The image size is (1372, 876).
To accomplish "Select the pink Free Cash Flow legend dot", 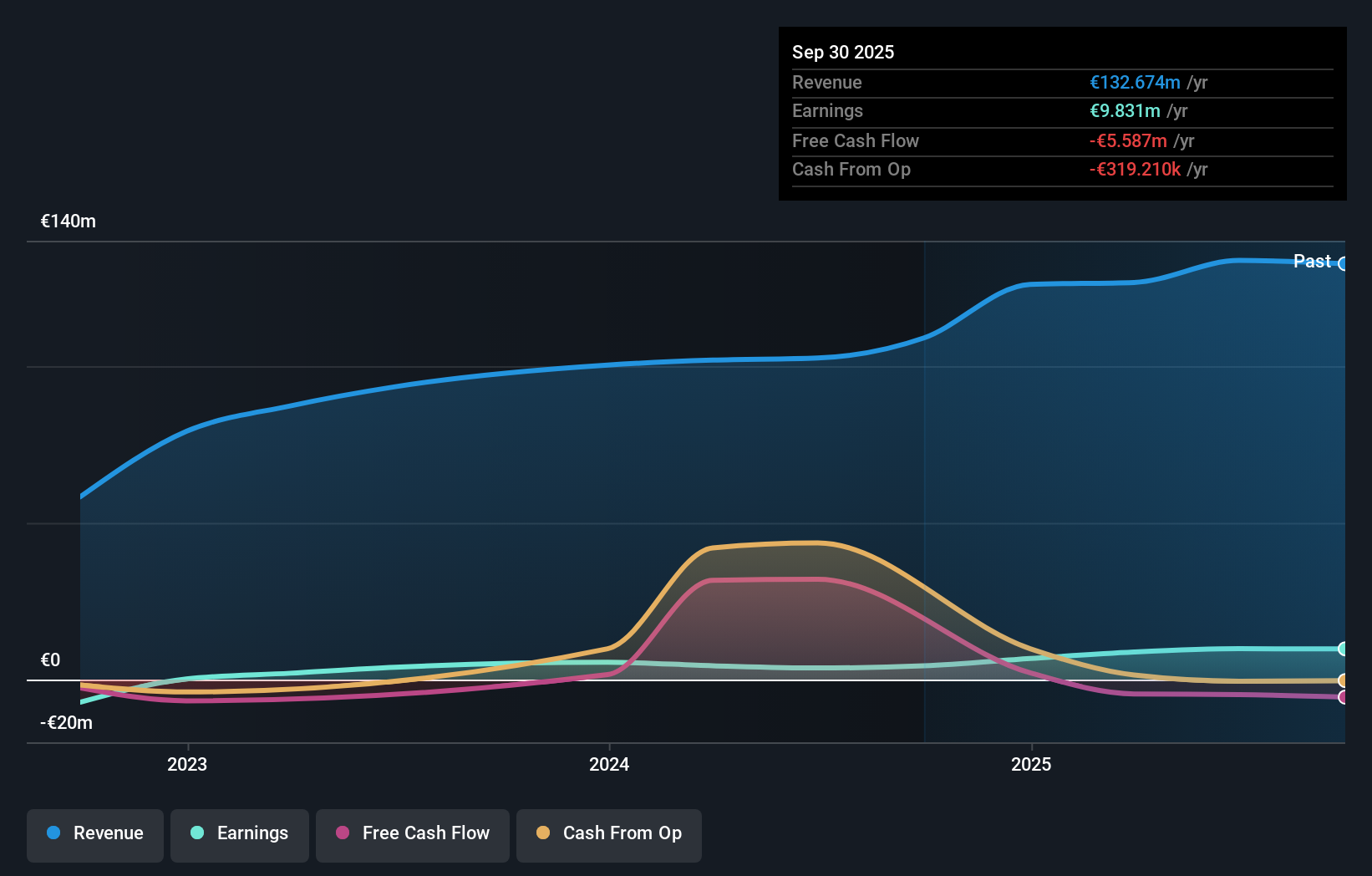I will click(x=342, y=833).
